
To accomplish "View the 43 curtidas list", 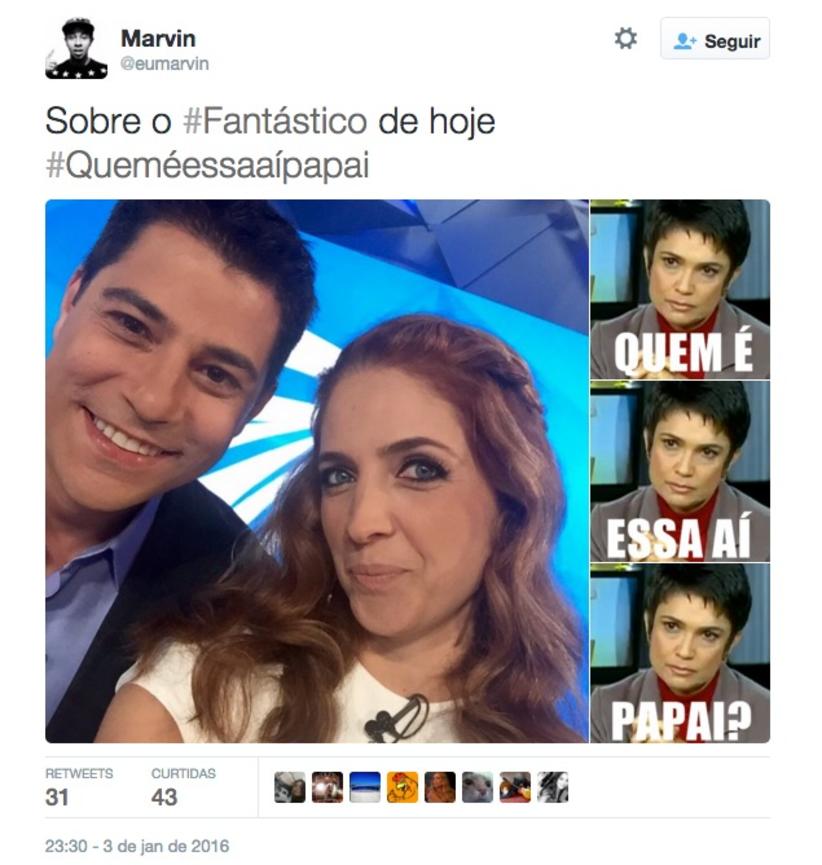I will point(183,787).
